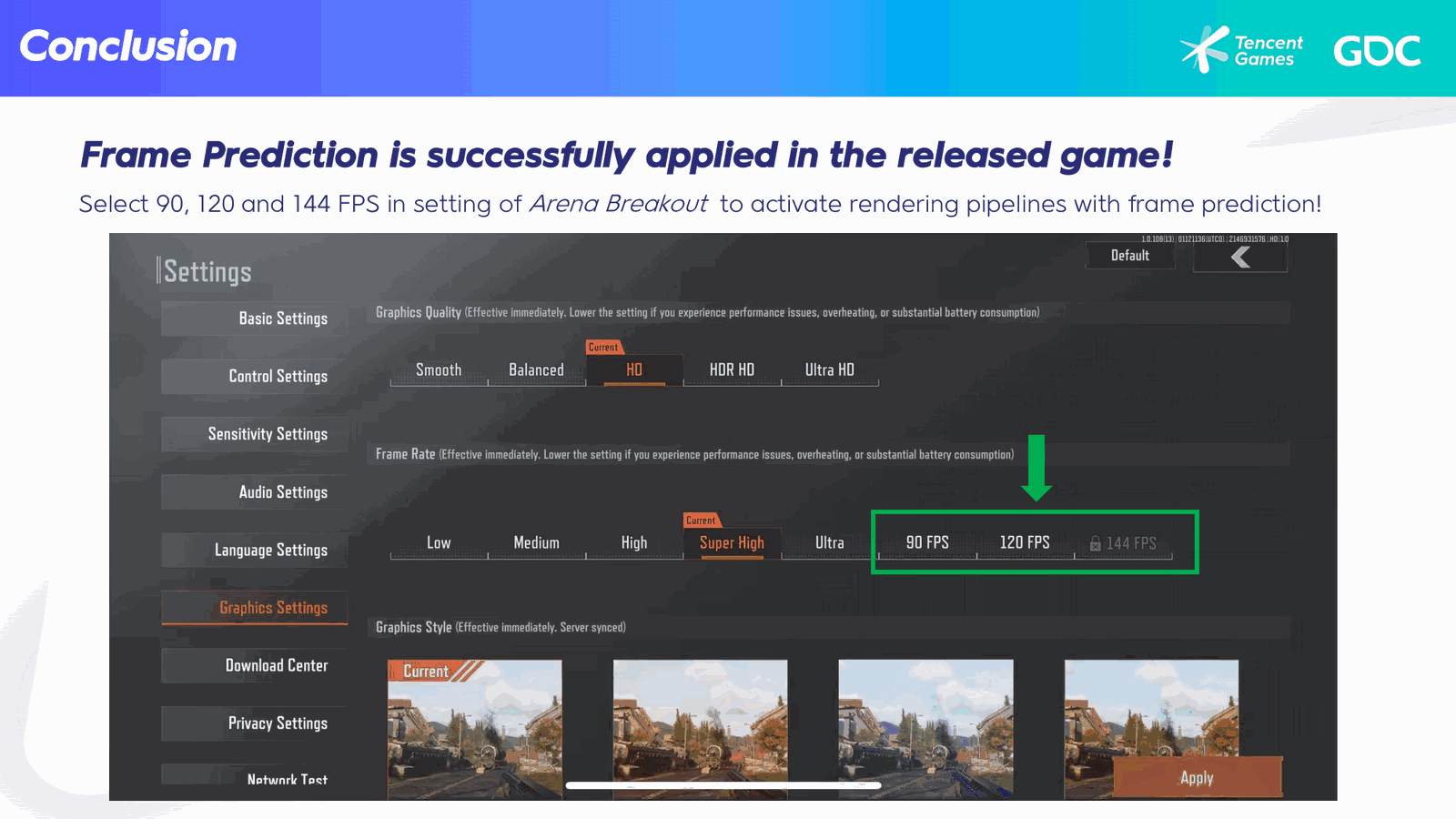The image size is (1456, 819).
Task: Set graphics quality to Balanced
Action: click(536, 370)
